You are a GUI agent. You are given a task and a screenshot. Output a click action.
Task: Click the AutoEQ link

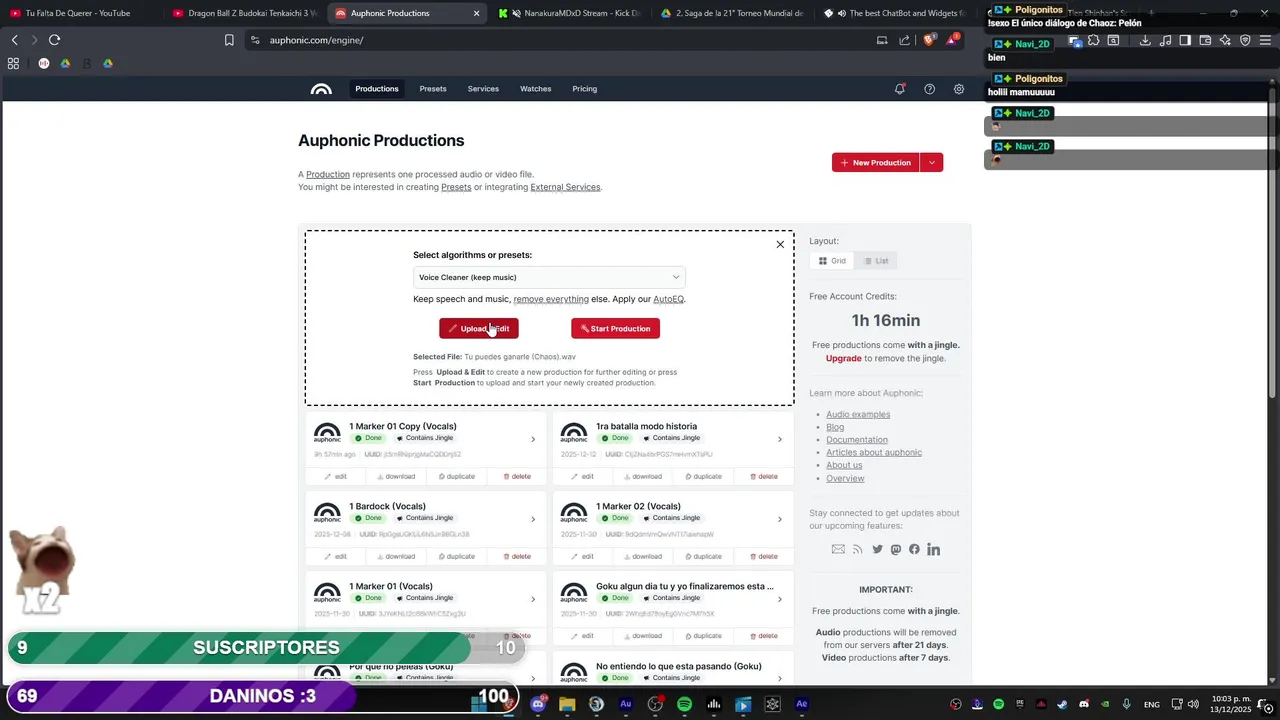668,299
